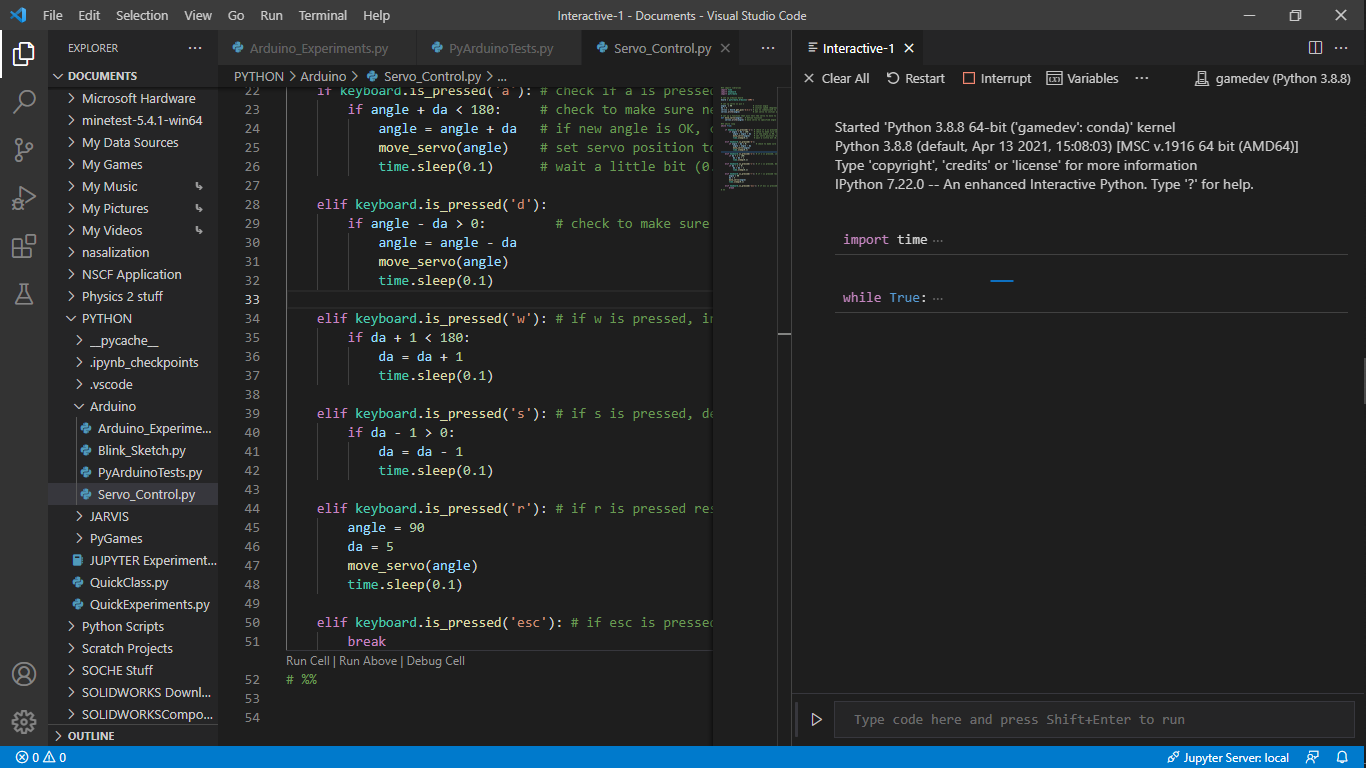Run the current cell via Run Cell
1366x768 pixels.
pyautogui.click(x=307, y=660)
